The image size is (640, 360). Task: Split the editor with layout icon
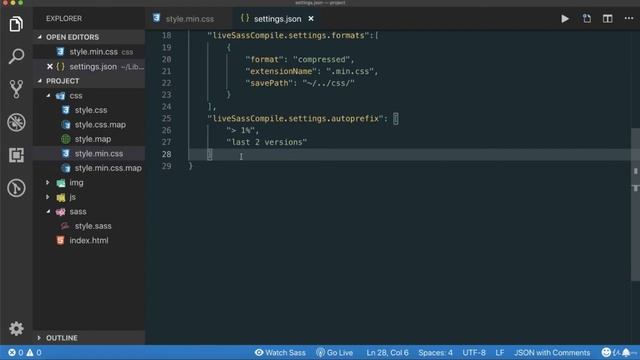(607, 19)
